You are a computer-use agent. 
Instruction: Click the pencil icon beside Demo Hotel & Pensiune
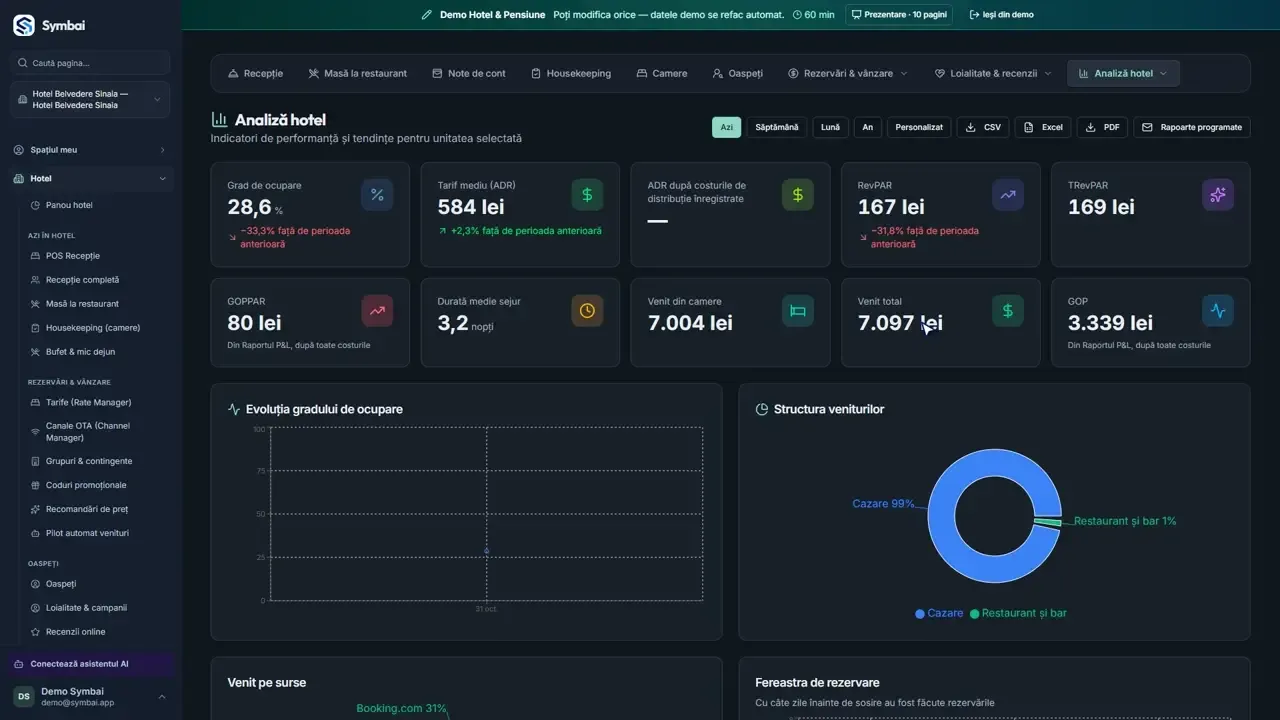pos(427,15)
